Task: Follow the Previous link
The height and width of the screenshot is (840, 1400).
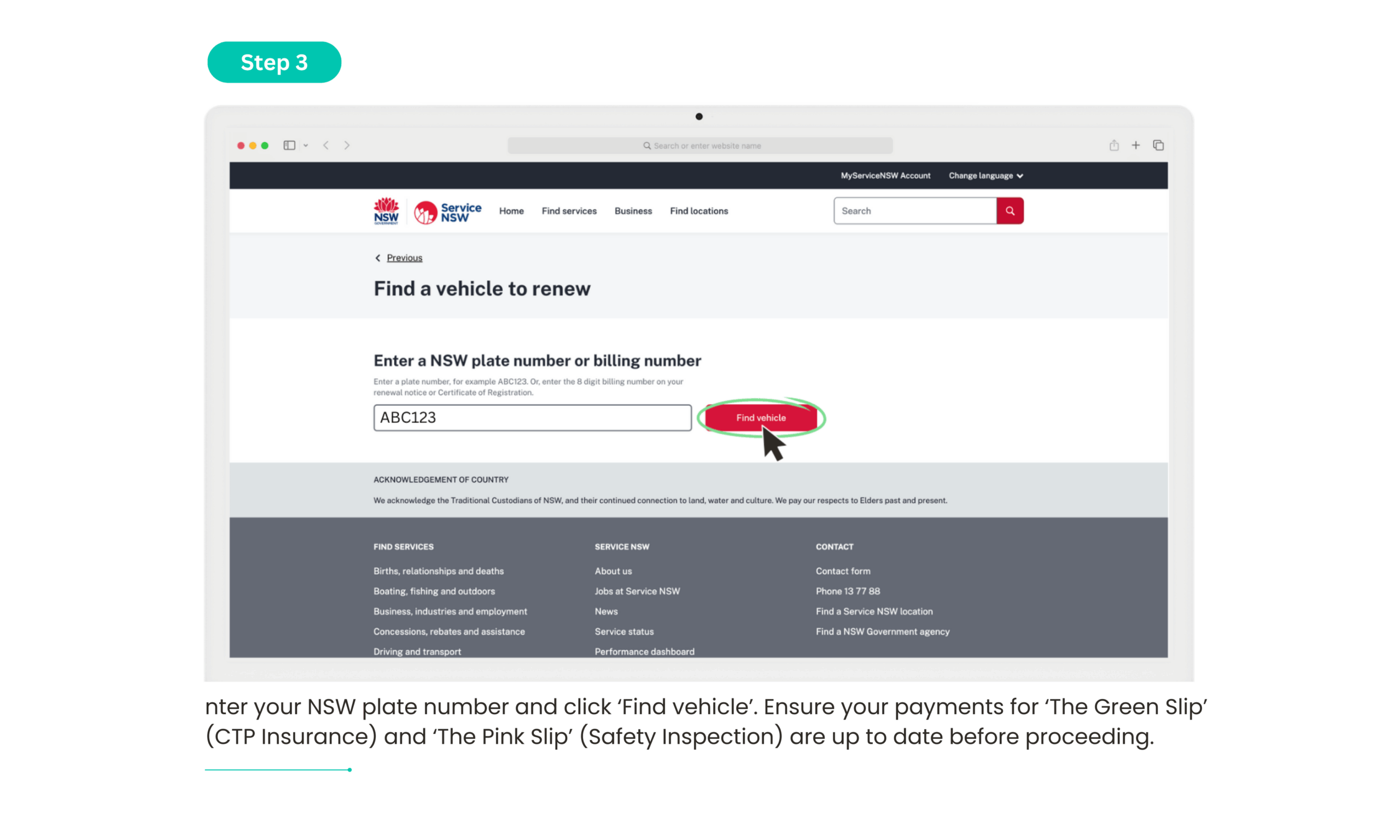Action: (404, 258)
